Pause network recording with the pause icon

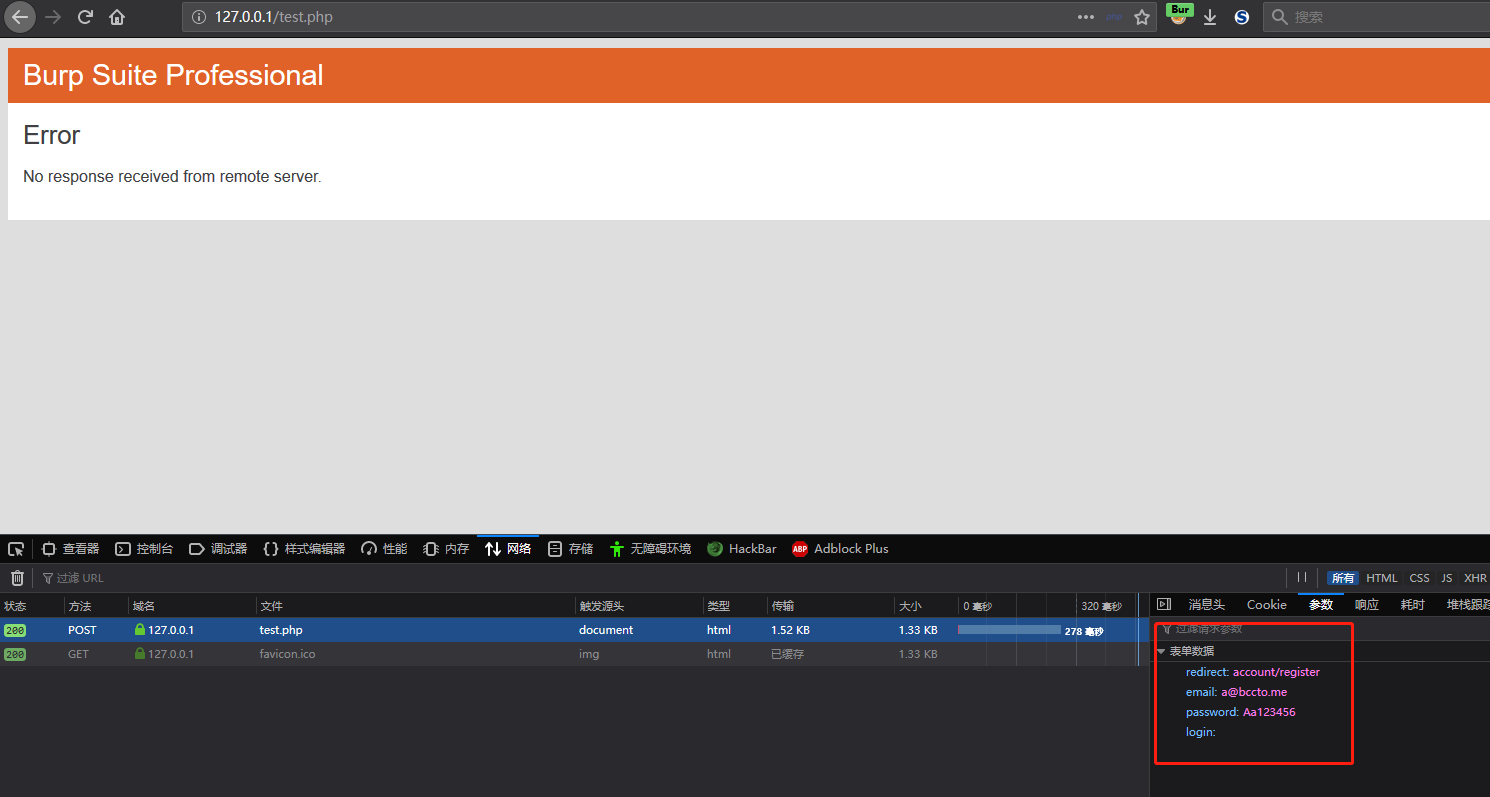[1302, 577]
